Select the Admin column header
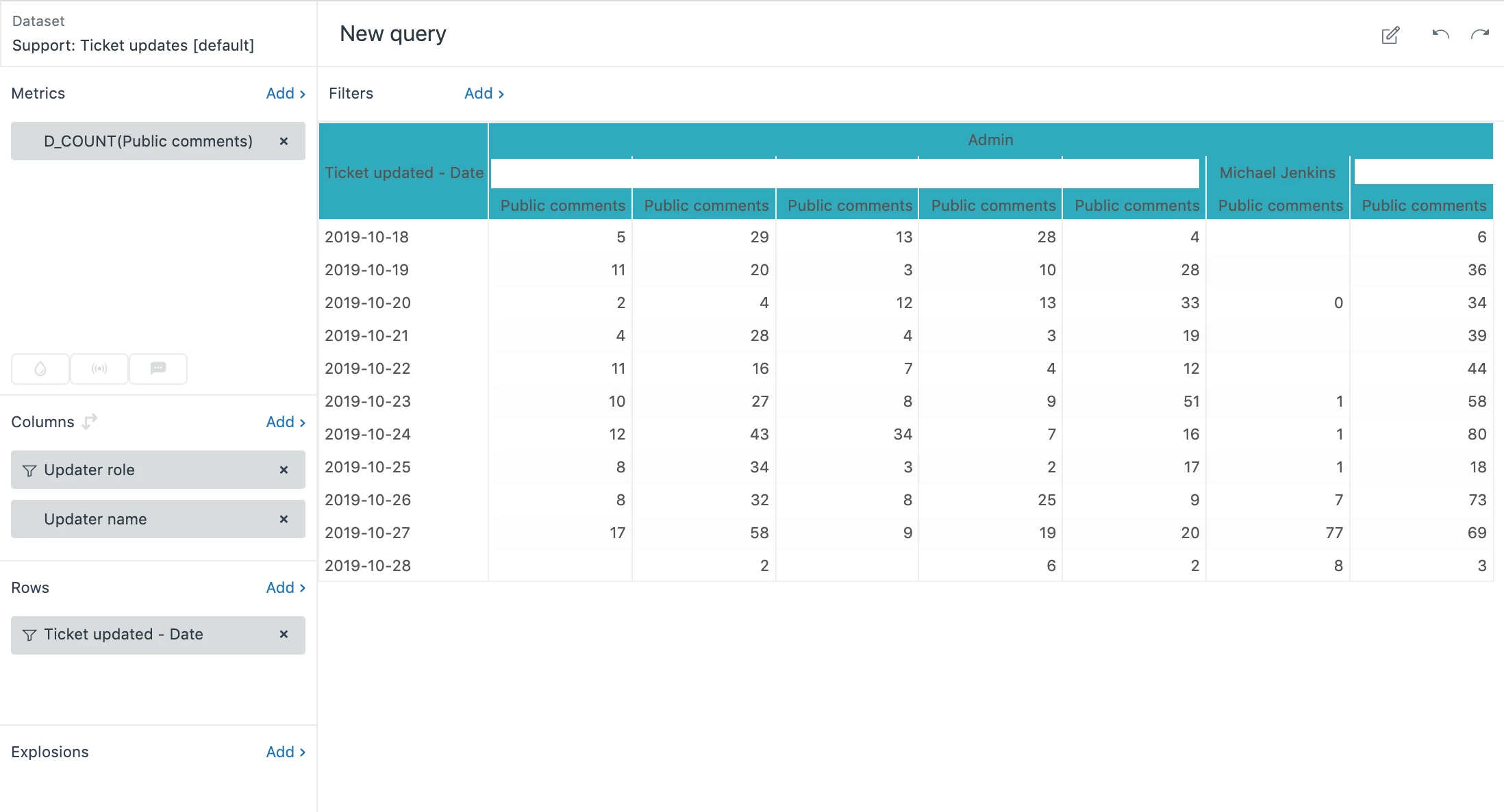This screenshot has height=812, width=1504. pos(990,140)
